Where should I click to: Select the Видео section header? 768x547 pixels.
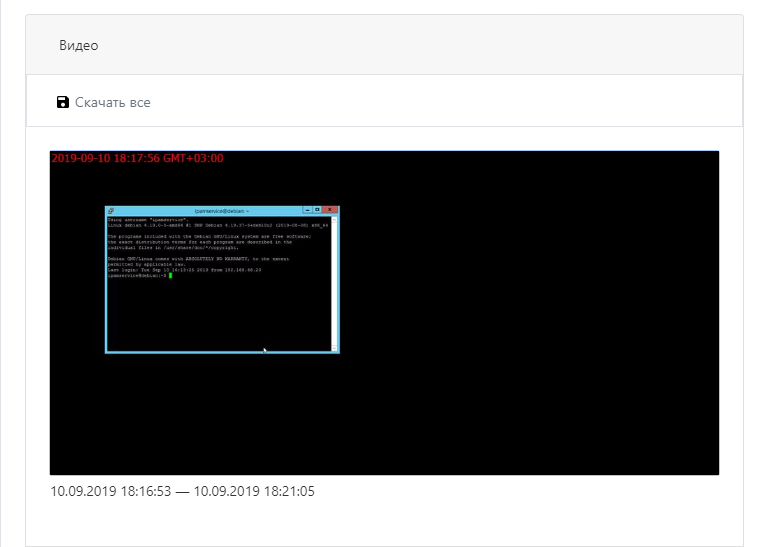[x=79, y=46]
